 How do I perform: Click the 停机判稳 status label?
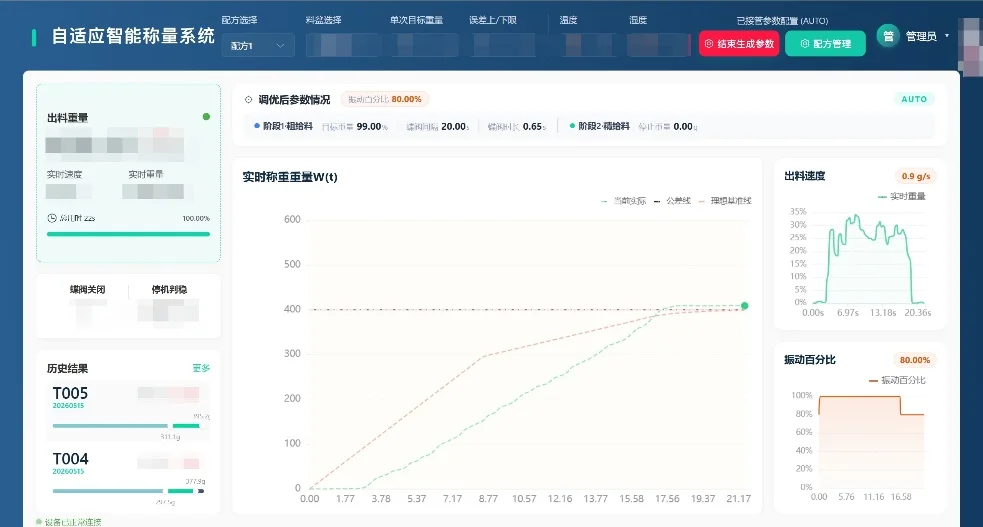(169, 290)
